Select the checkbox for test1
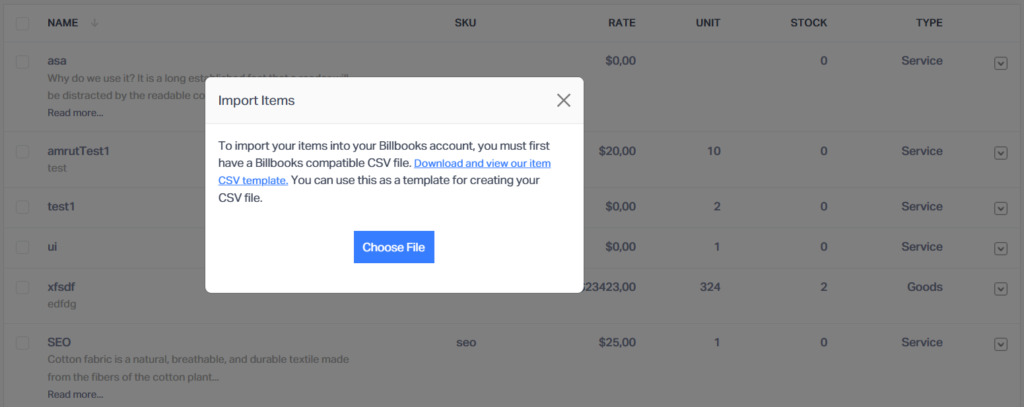The image size is (1024, 407). pyautogui.click(x=22, y=206)
